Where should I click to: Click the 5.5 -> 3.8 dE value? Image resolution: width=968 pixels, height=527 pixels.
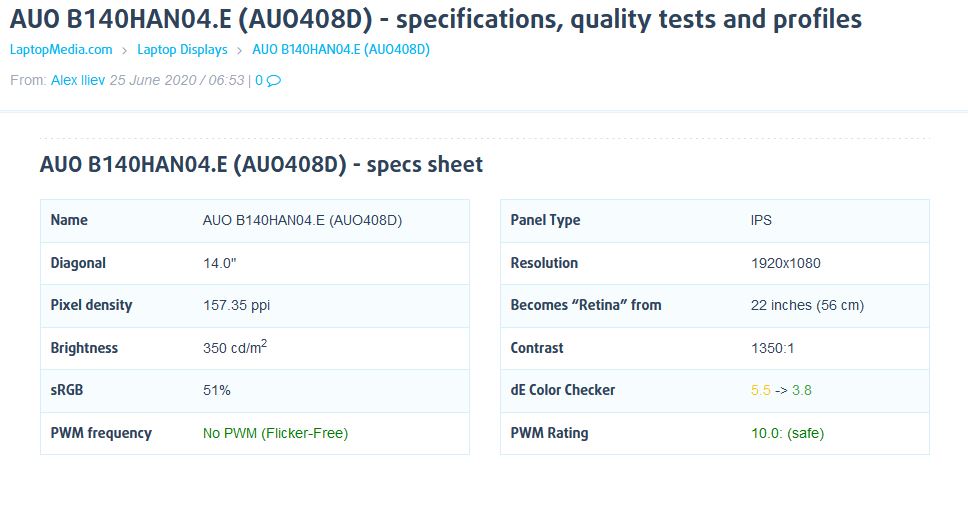coord(781,391)
